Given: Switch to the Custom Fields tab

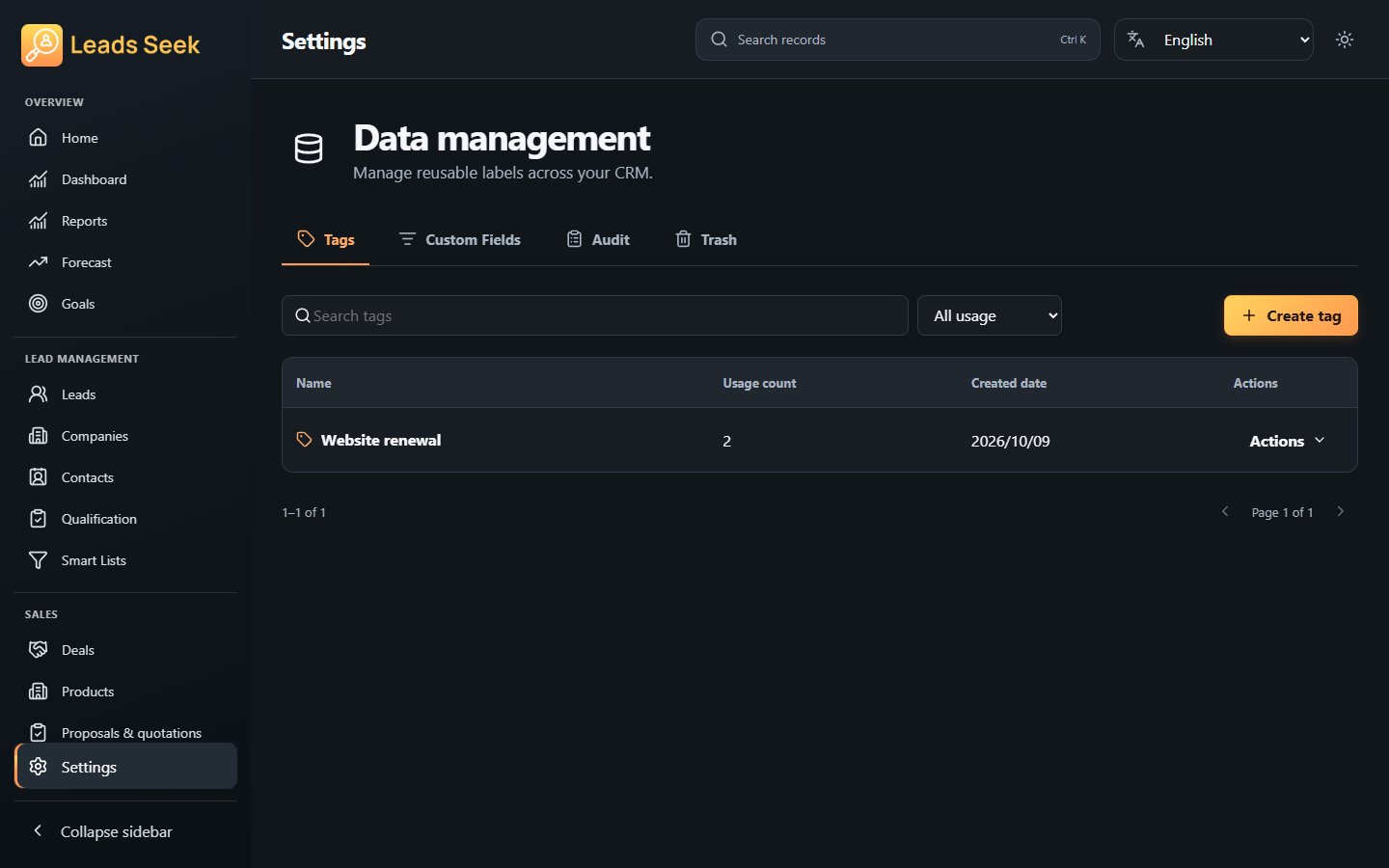Looking at the screenshot, I should point(459,239).
